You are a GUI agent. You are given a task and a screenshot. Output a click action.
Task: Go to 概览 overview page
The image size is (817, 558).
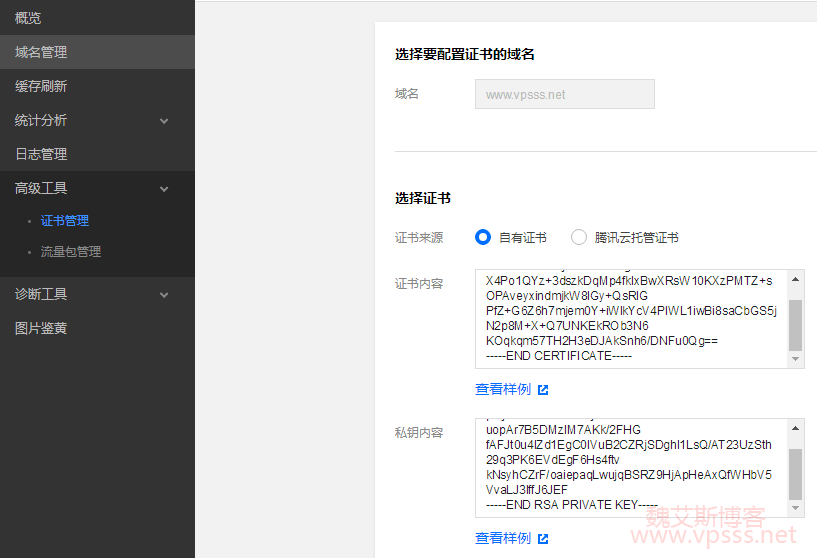pos(28,18)
